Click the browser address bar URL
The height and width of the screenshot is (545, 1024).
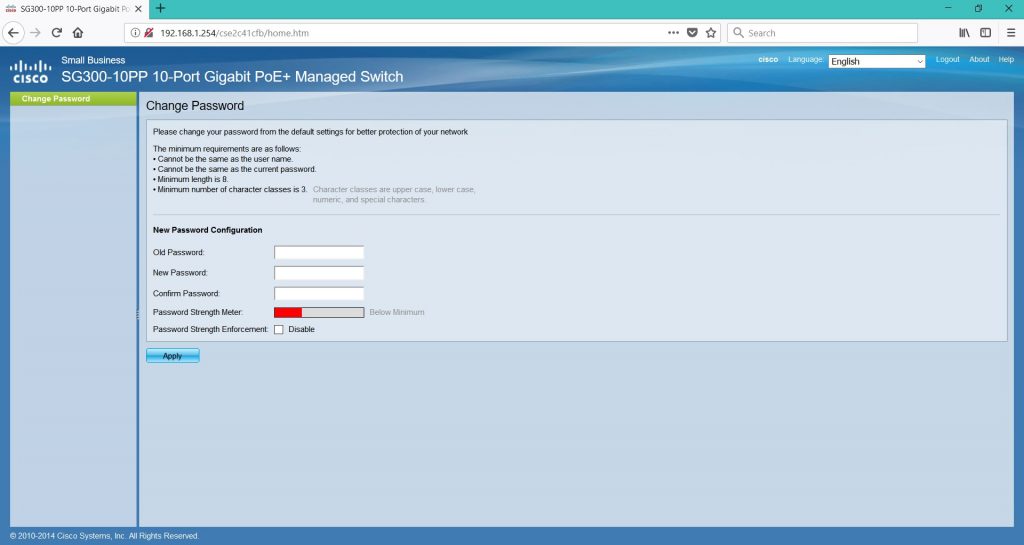(x=234, y=33)
